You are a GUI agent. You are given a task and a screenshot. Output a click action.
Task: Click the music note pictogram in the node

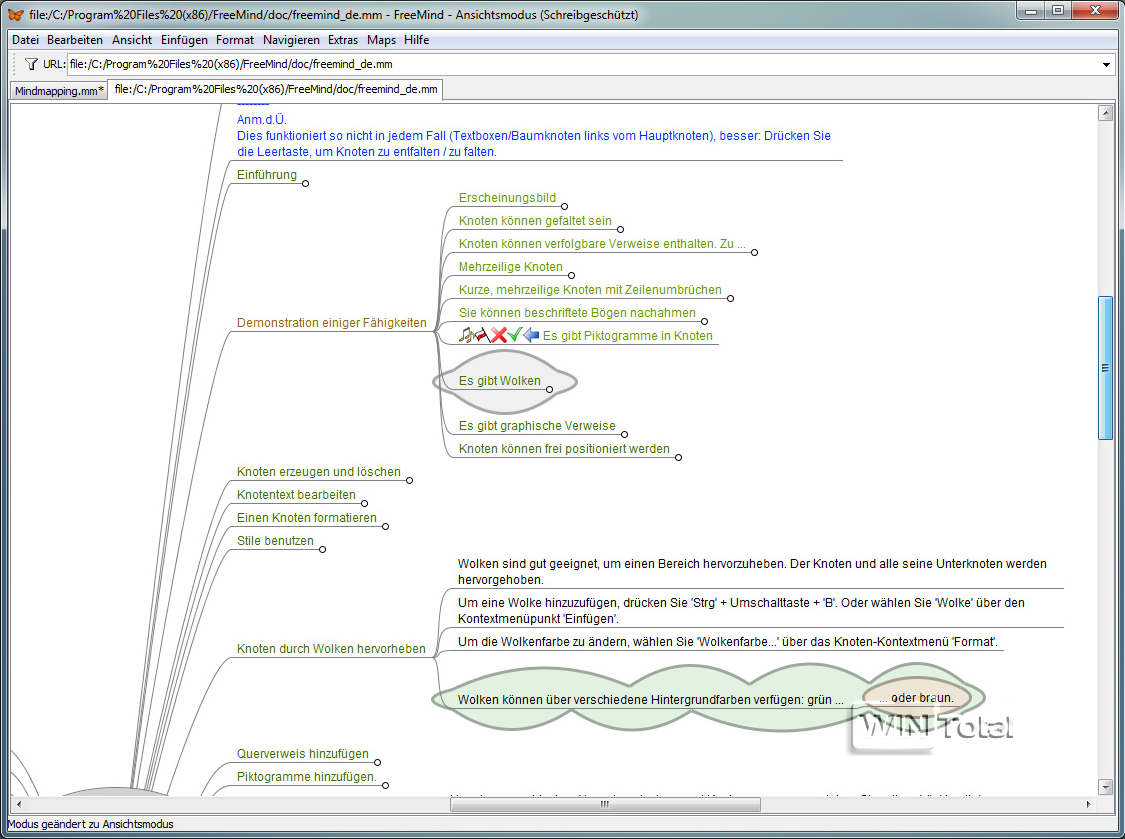point(466,334)
